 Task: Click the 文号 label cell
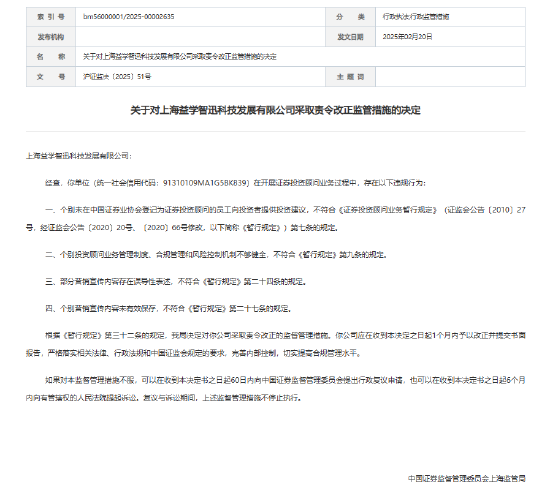(x=51, y=76)
